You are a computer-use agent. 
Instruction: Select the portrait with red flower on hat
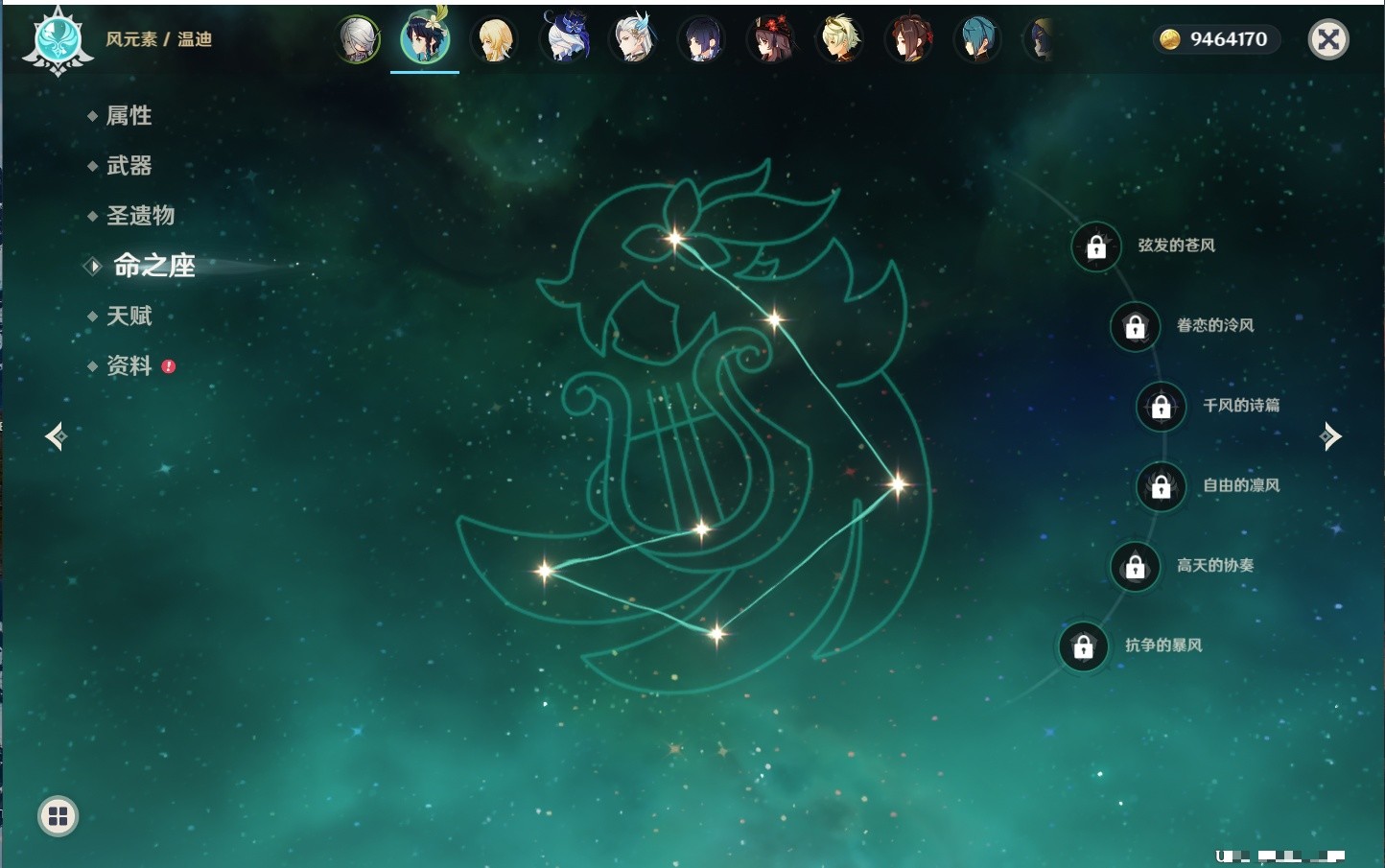pos(771,40)
